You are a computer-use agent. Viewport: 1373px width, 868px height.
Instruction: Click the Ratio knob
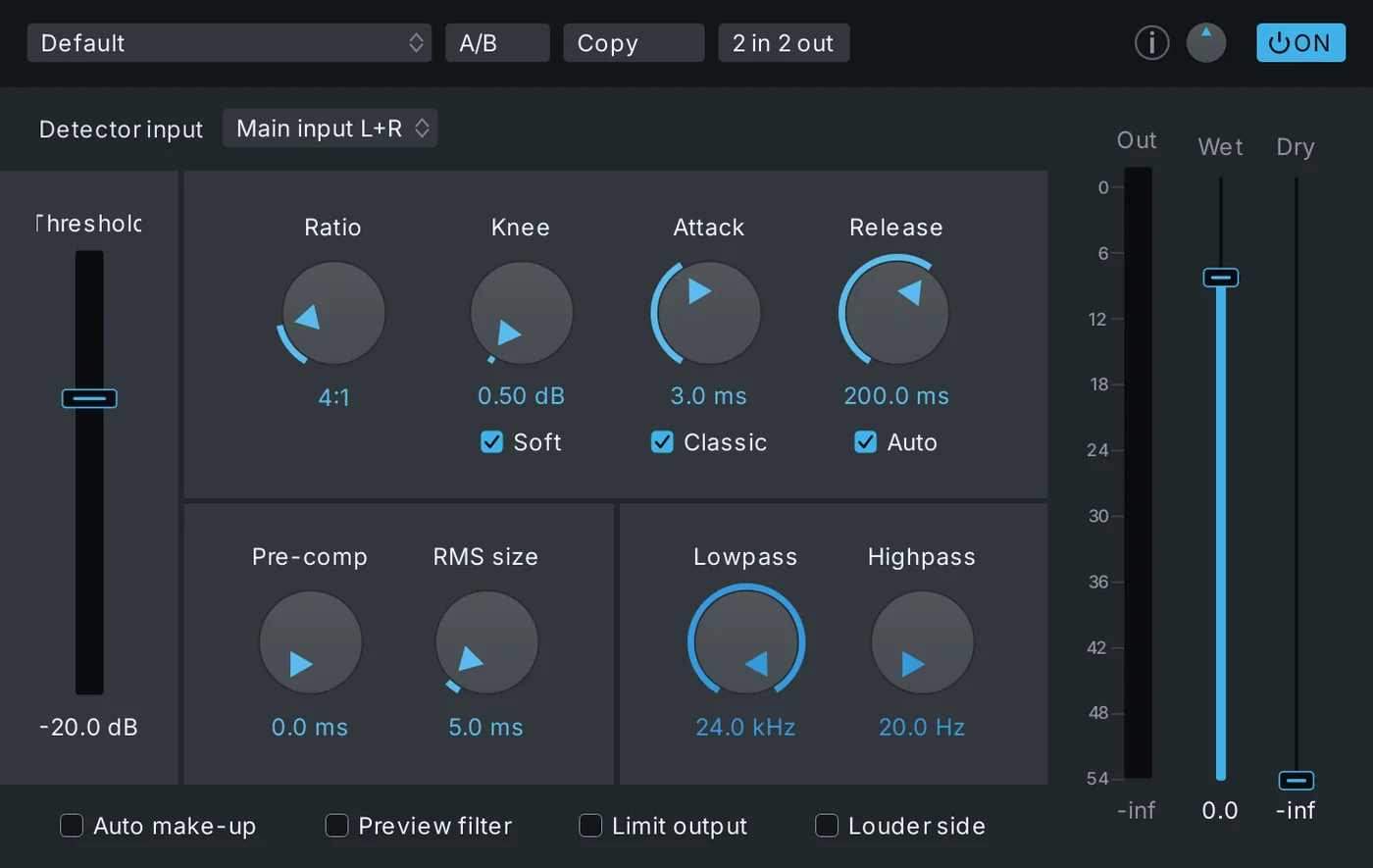coord(333,314)
